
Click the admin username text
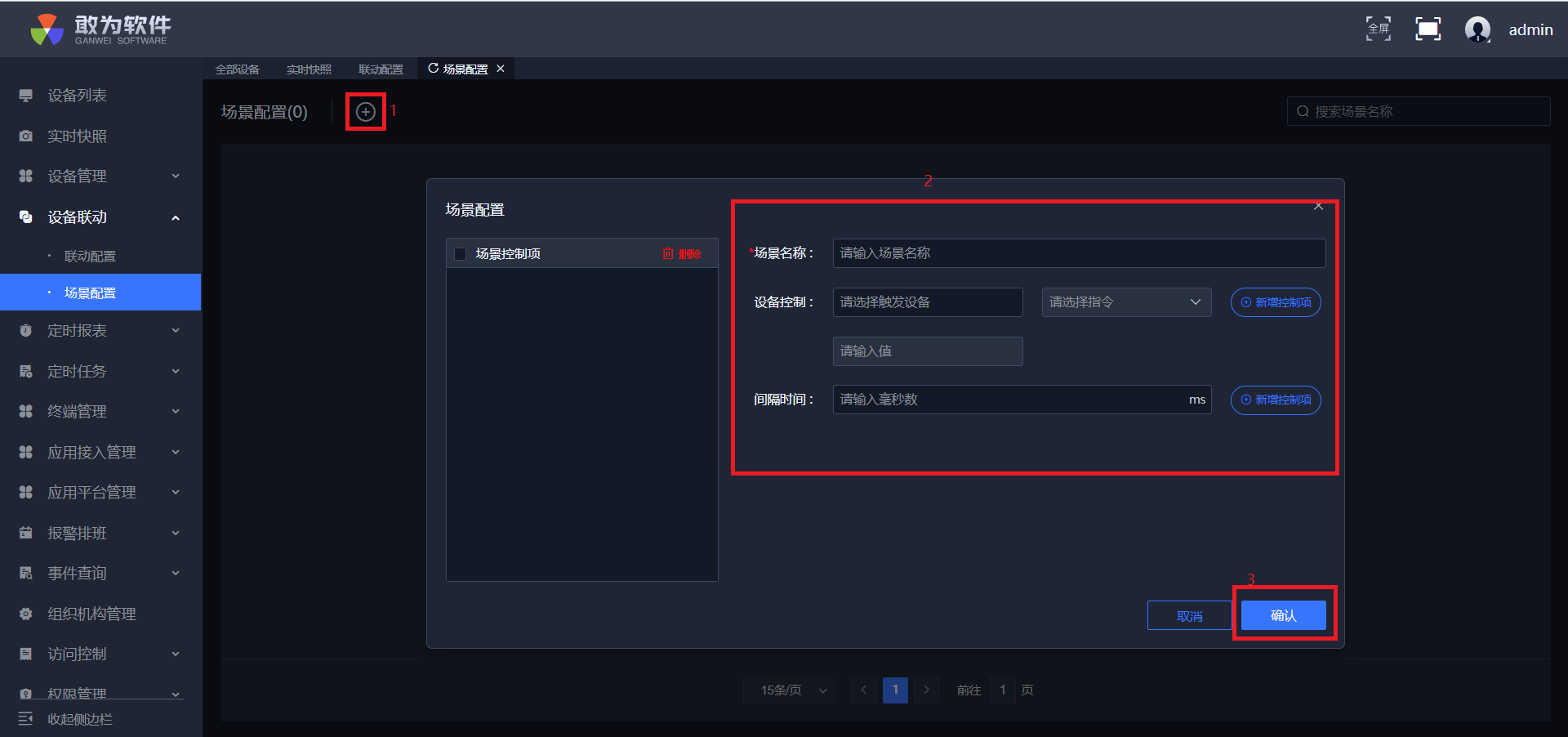point(1530,29)
